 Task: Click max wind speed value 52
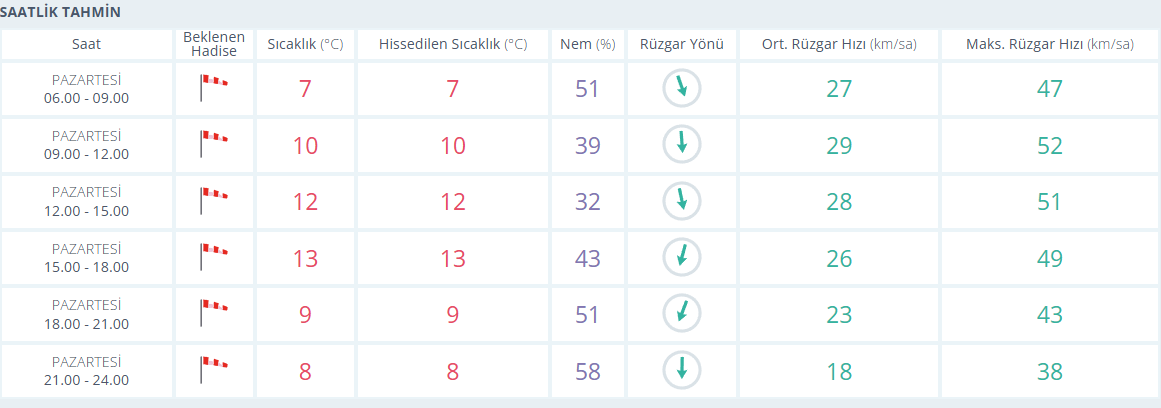point(1049,145)
